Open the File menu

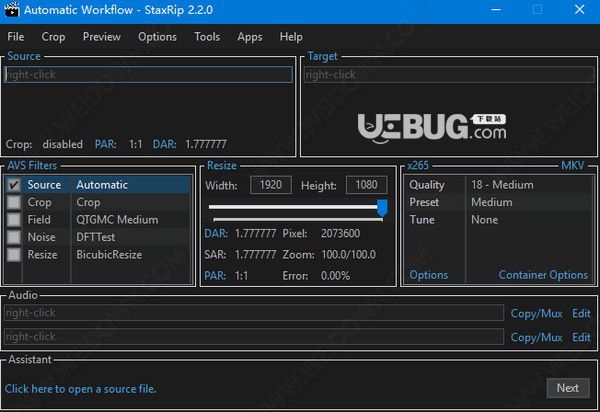click(16, 37)
